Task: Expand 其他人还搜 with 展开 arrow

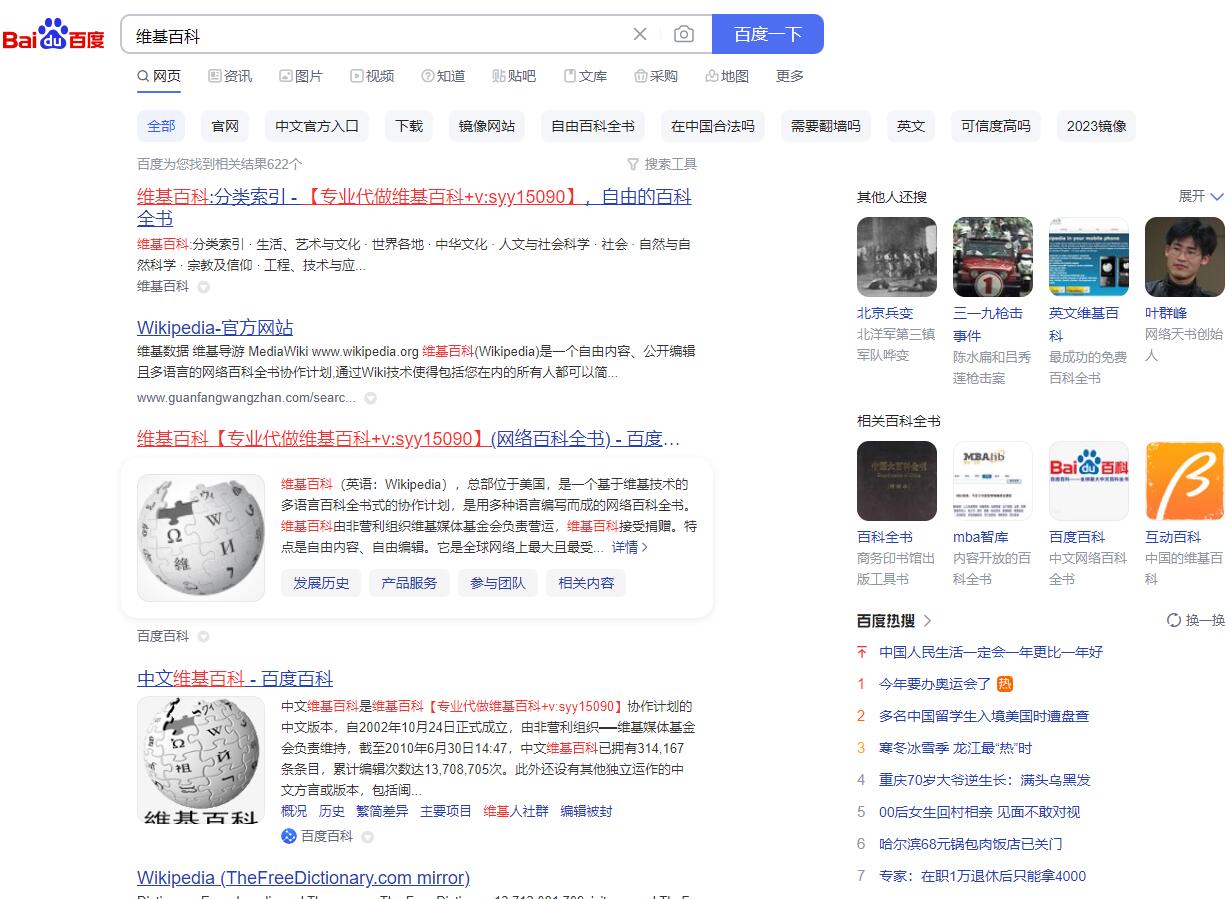Action: tap(1201, 196)
